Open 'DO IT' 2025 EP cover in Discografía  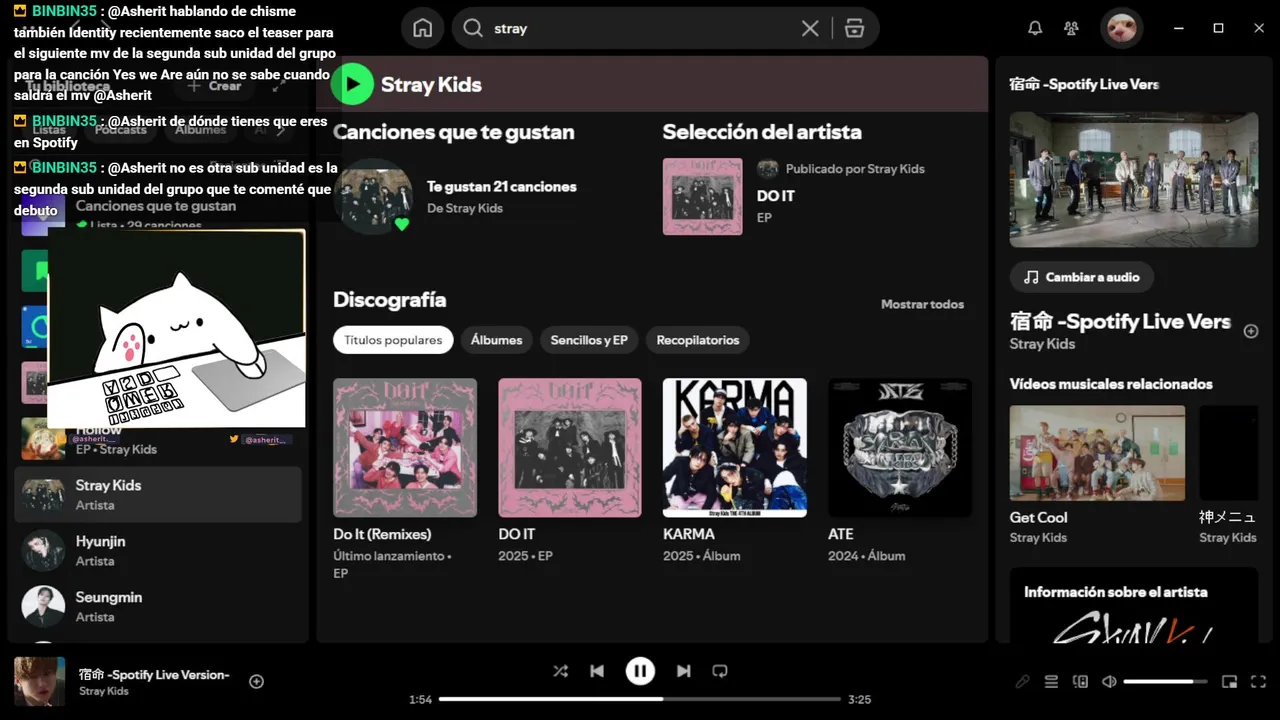click(x=570, y=447)
